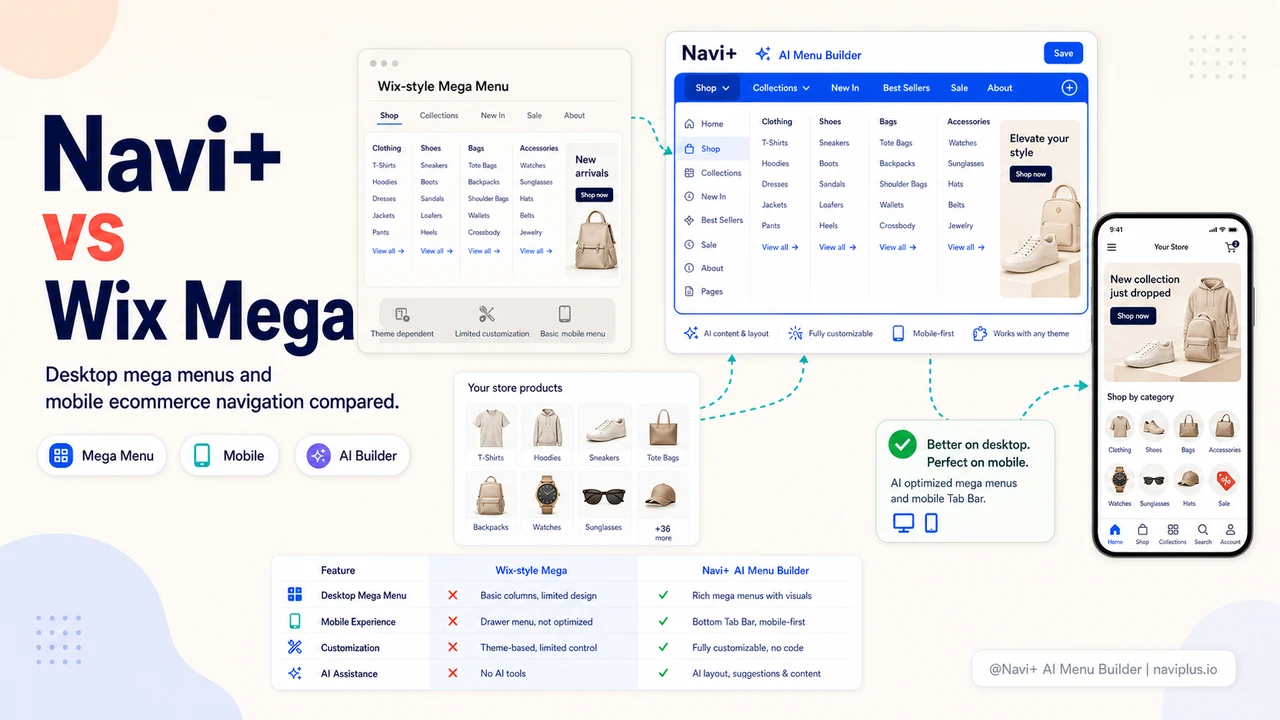
Task: Switch to Shop tab in Wix-style Mega Menu
Action: 389,116
